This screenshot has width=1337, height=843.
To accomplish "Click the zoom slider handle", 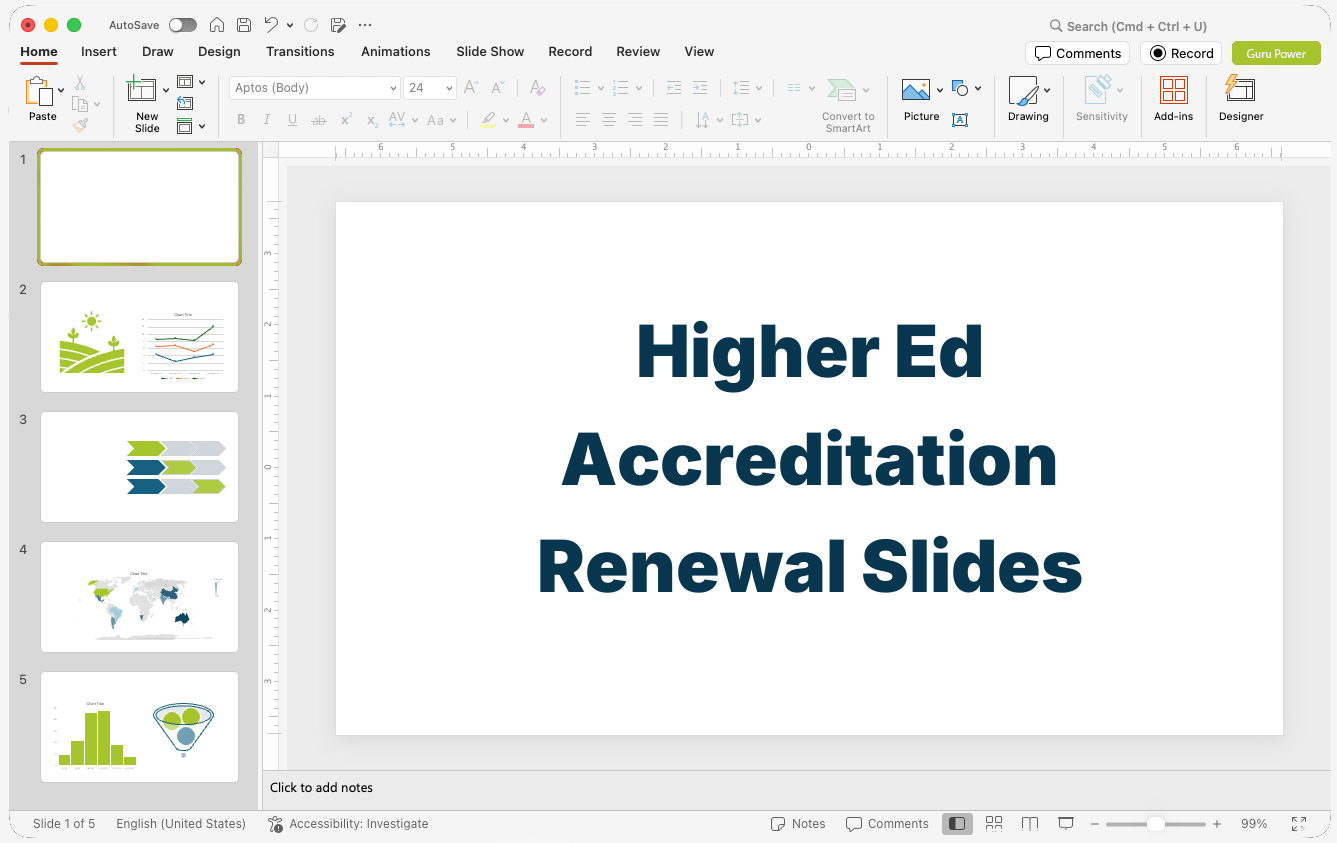I will 1155,824.
